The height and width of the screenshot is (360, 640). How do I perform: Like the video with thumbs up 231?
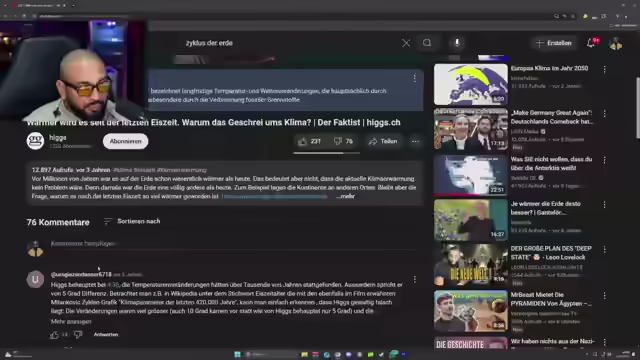(x=309, y=141)
